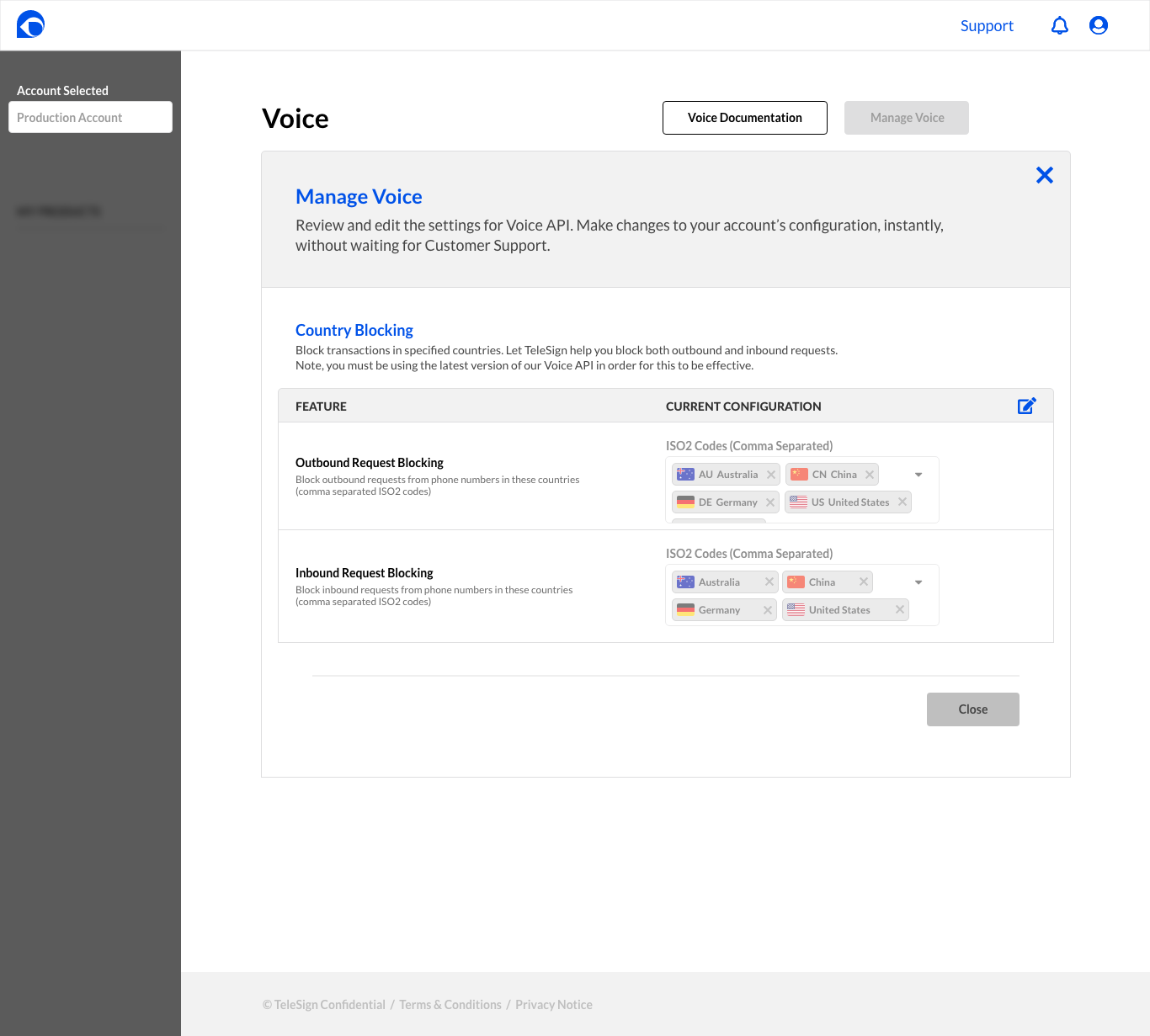Remove DE Germany from outbound blocking

point(770,502)
